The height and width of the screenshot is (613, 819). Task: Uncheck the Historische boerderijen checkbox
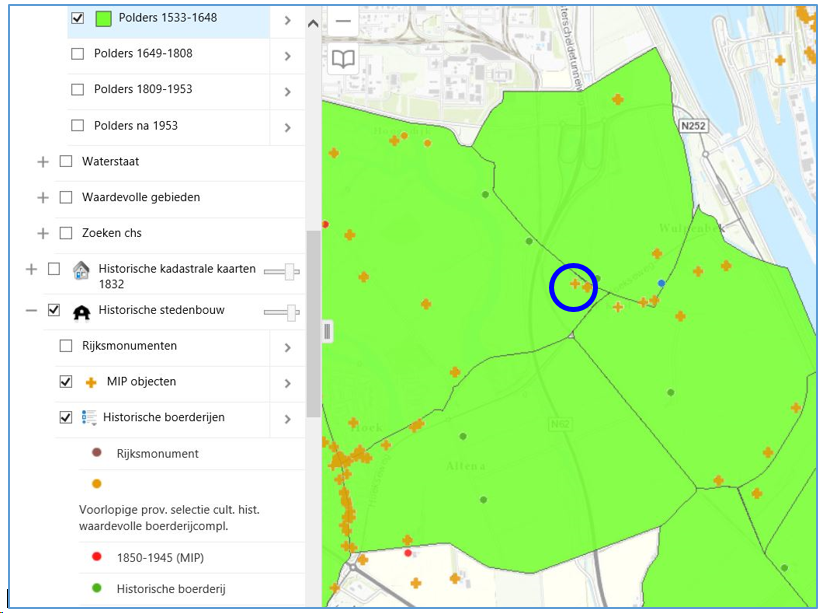[x=66, y=417]
